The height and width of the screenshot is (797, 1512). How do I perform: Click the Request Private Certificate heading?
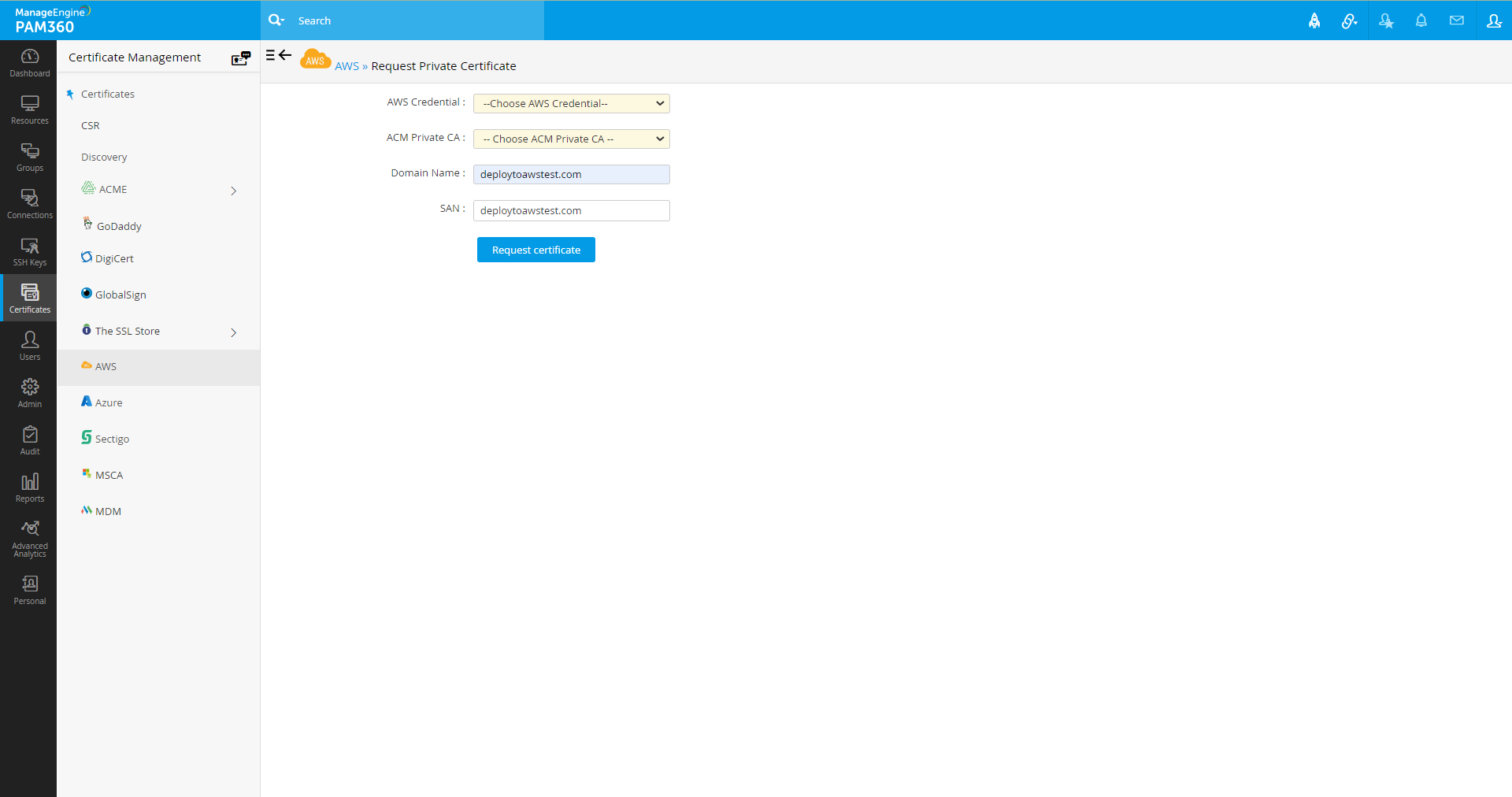pyautogui.click(x=443, y=66)
